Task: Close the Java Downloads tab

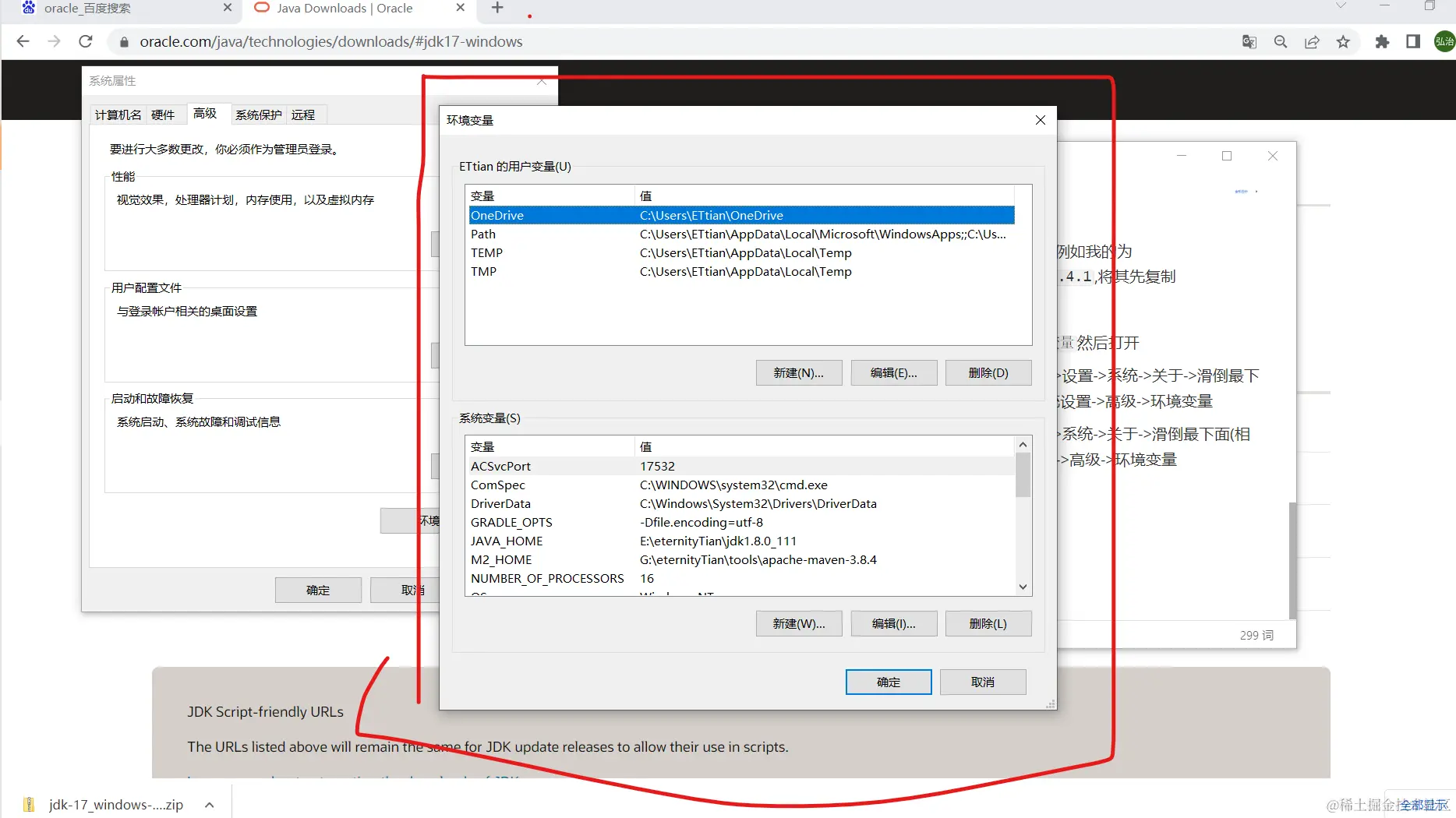Action: pyautogui.click(x=461, y=8)
